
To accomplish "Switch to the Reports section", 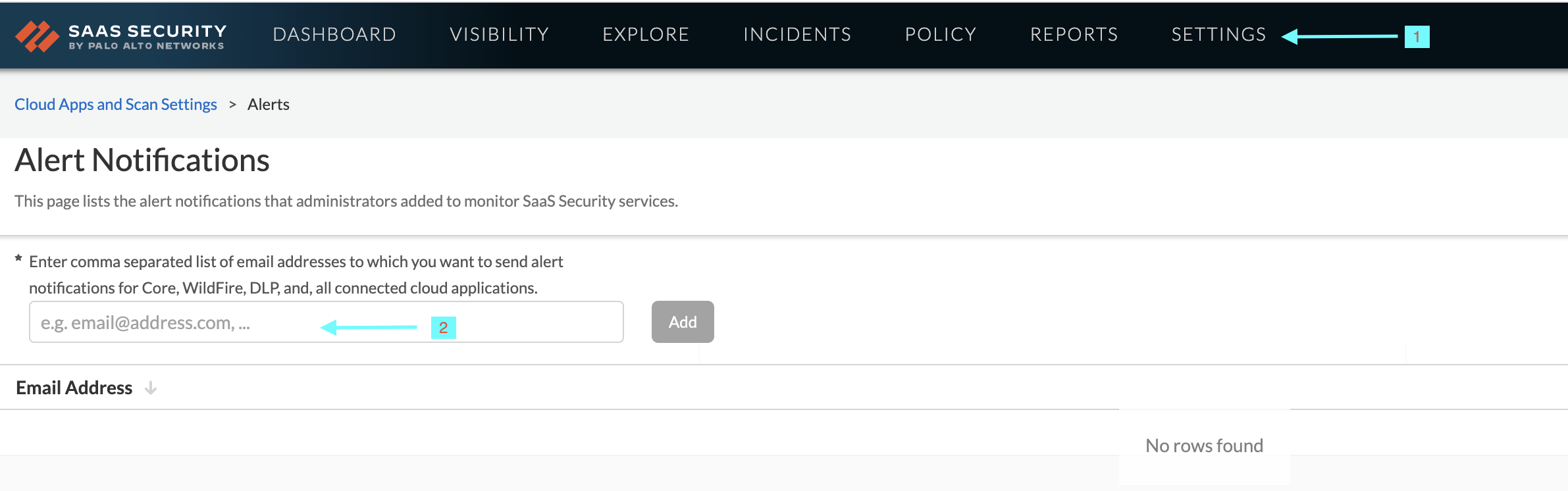I will [1074, 35].
